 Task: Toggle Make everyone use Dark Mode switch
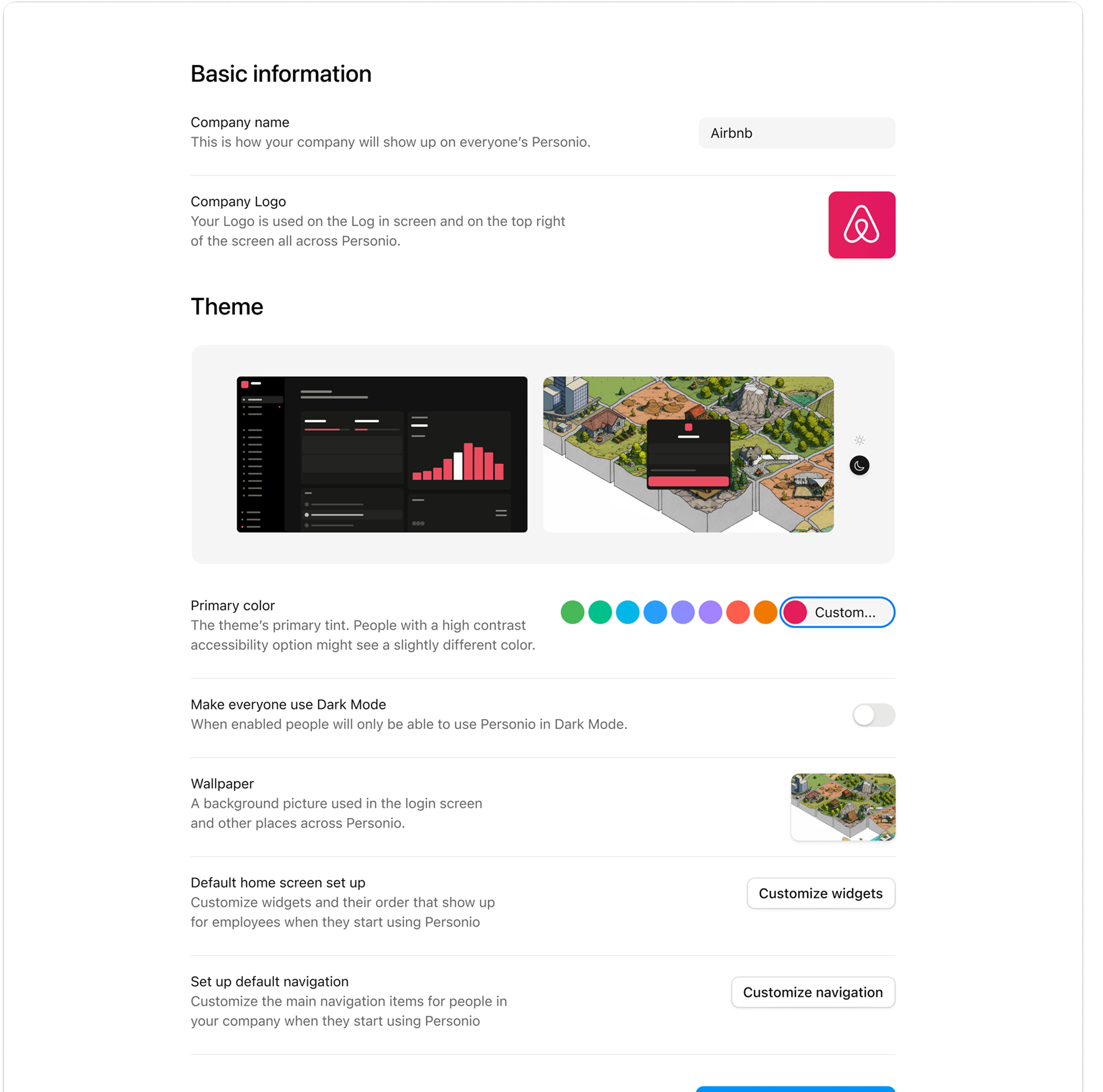pyautogui.click(x=873, y=715)
